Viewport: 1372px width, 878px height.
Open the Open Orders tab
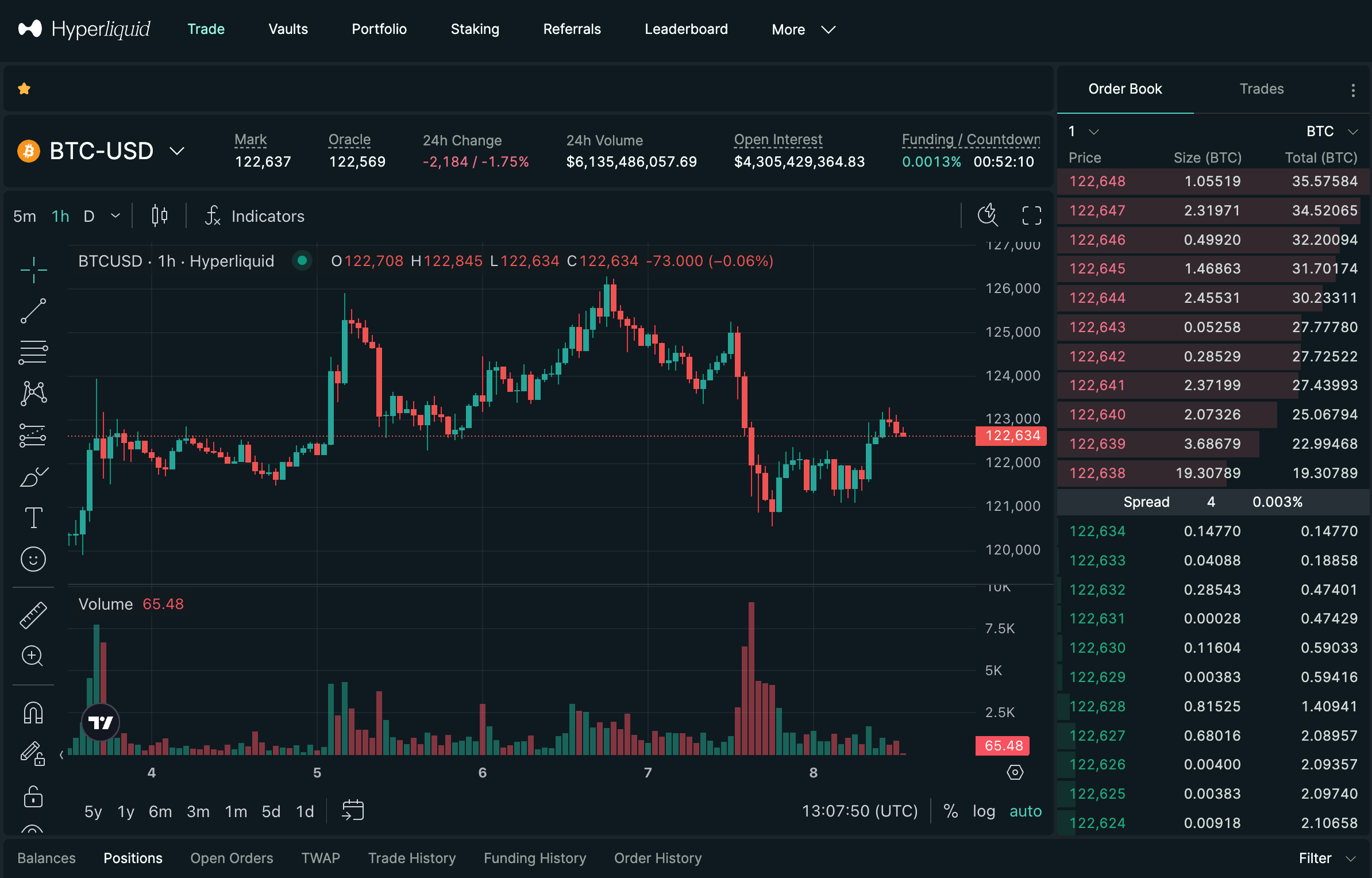tap(232, 858)
